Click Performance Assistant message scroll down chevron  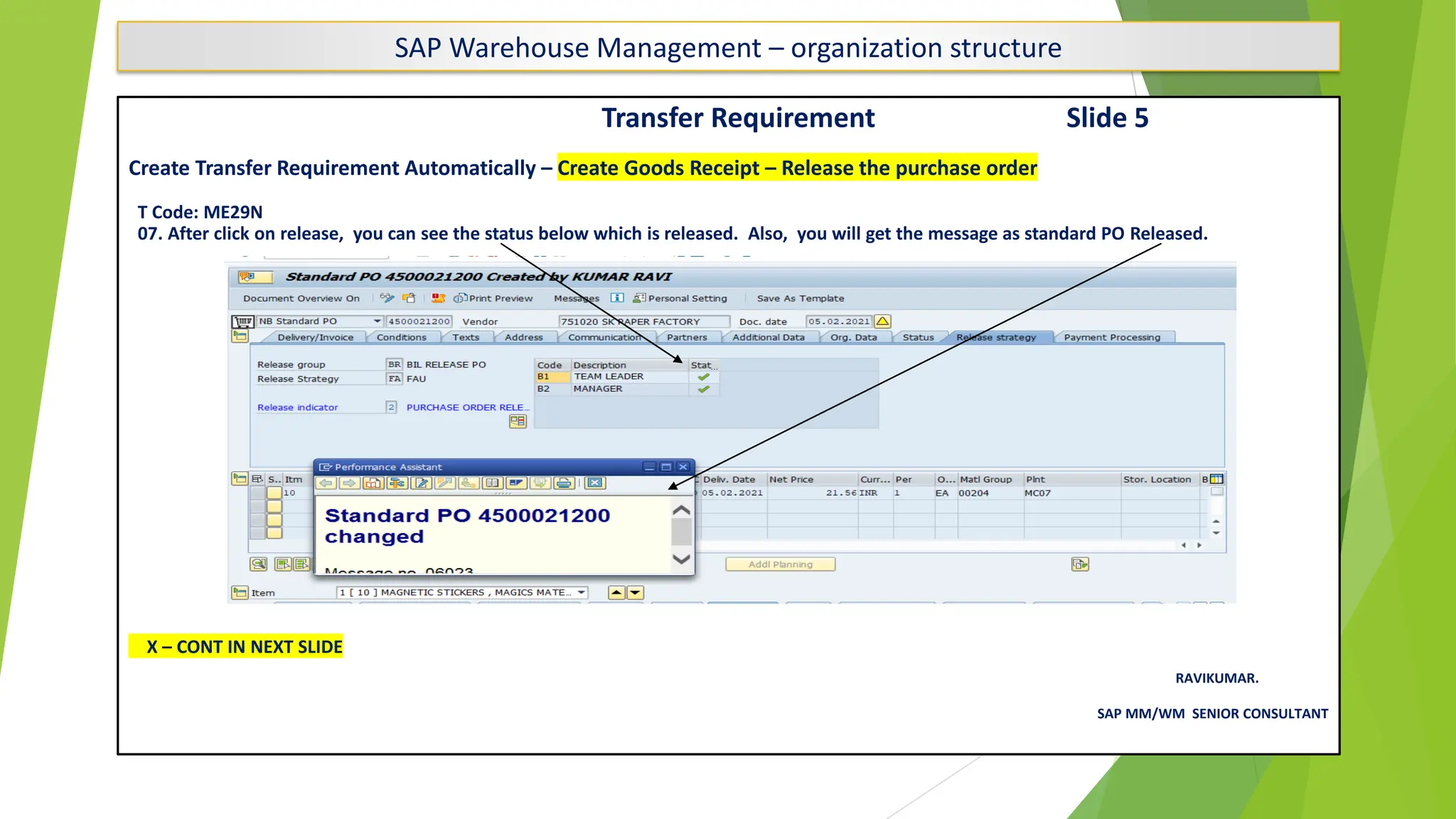click(682, 560)
